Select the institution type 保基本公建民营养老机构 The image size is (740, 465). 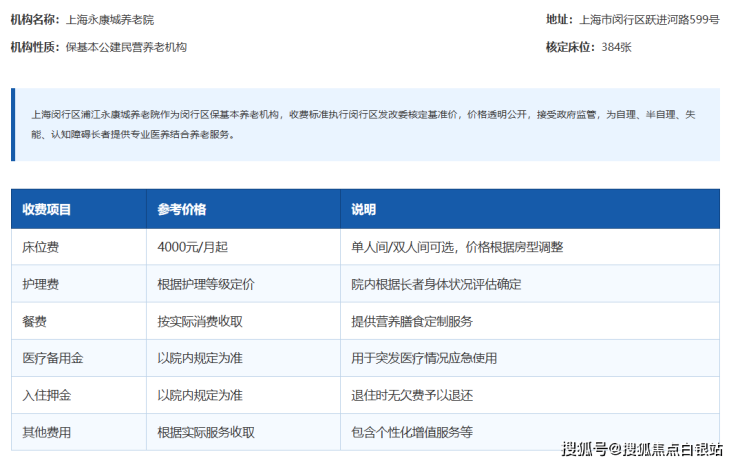[x=126, y=47]
